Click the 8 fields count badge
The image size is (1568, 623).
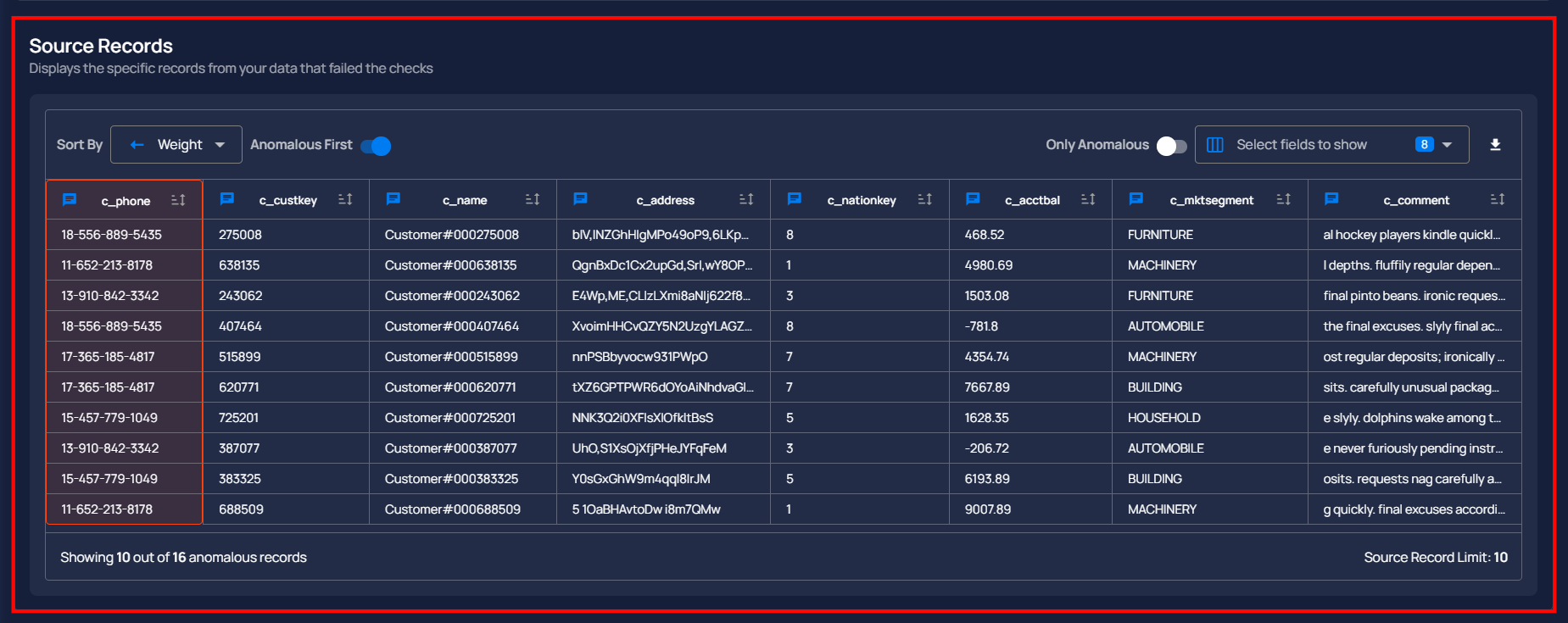tap(1424, 145)
